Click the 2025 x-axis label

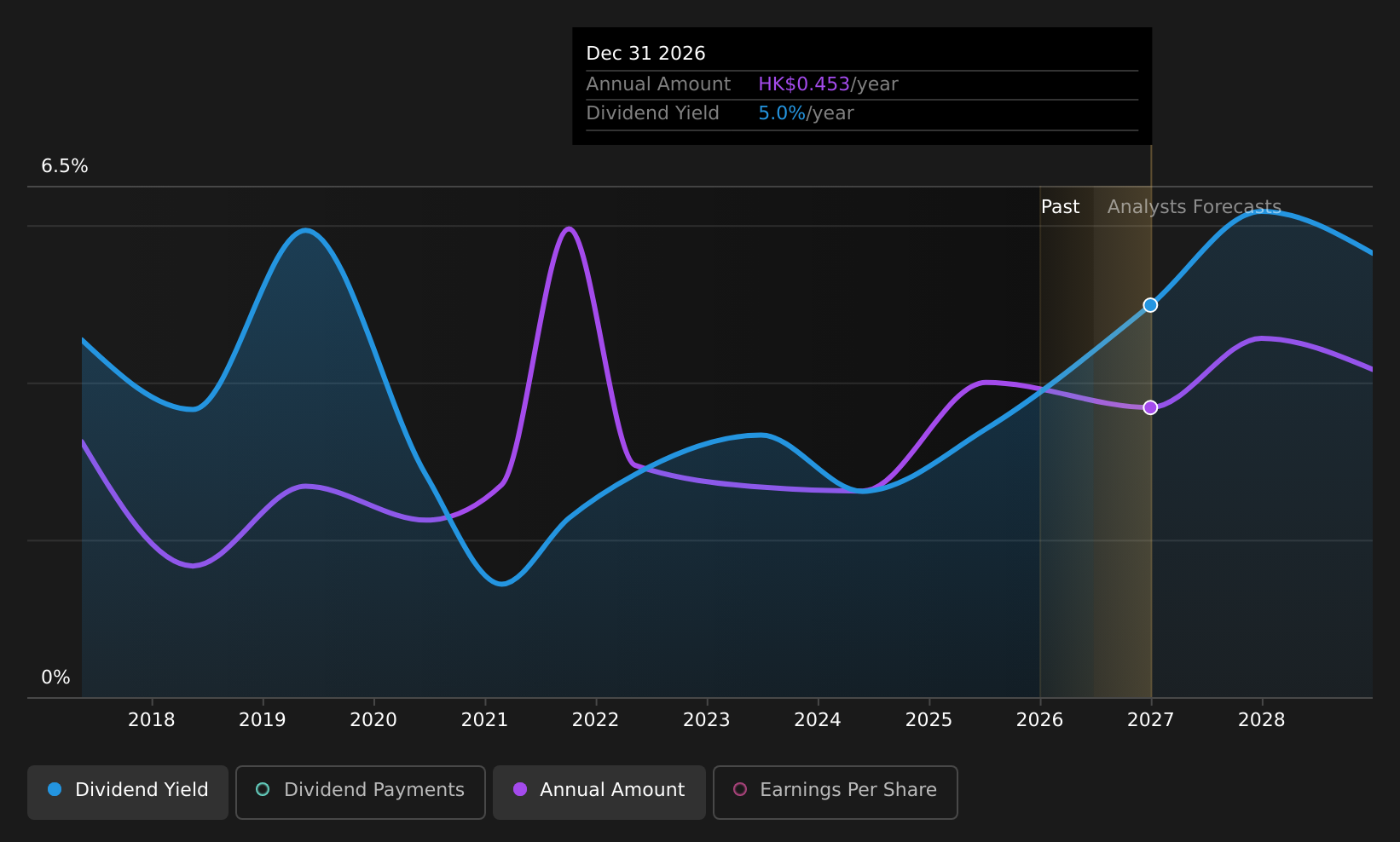(929, 720)
